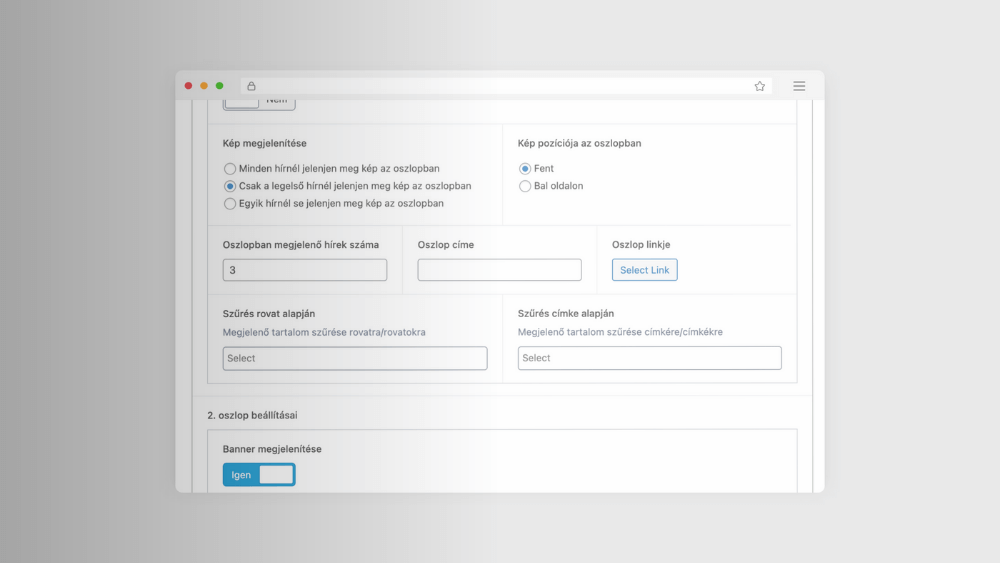Viewport: 1000px width, 563px height.
Task: Select 'Csak a legelső hírnél' radio option
Action: (230, 186)
